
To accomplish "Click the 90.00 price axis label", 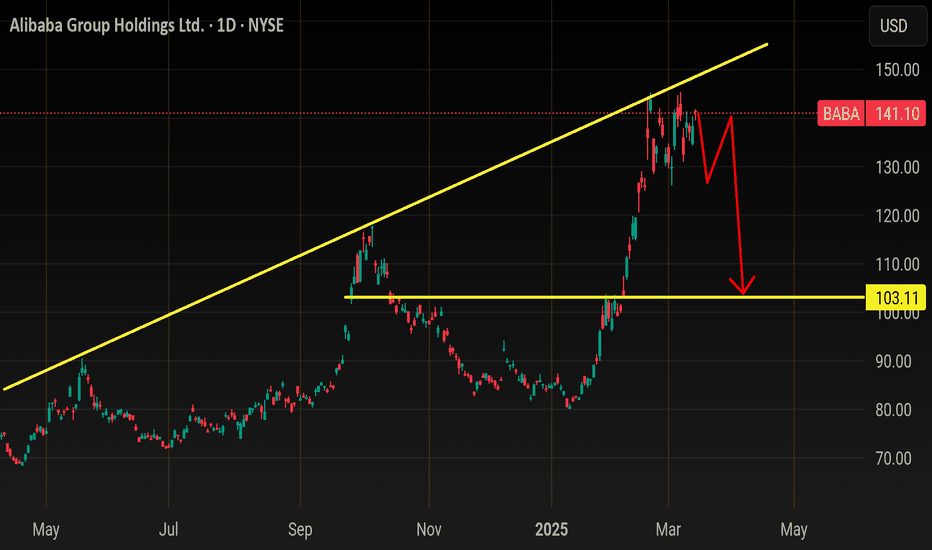I will pyautogui.click(x=893, y=362).
